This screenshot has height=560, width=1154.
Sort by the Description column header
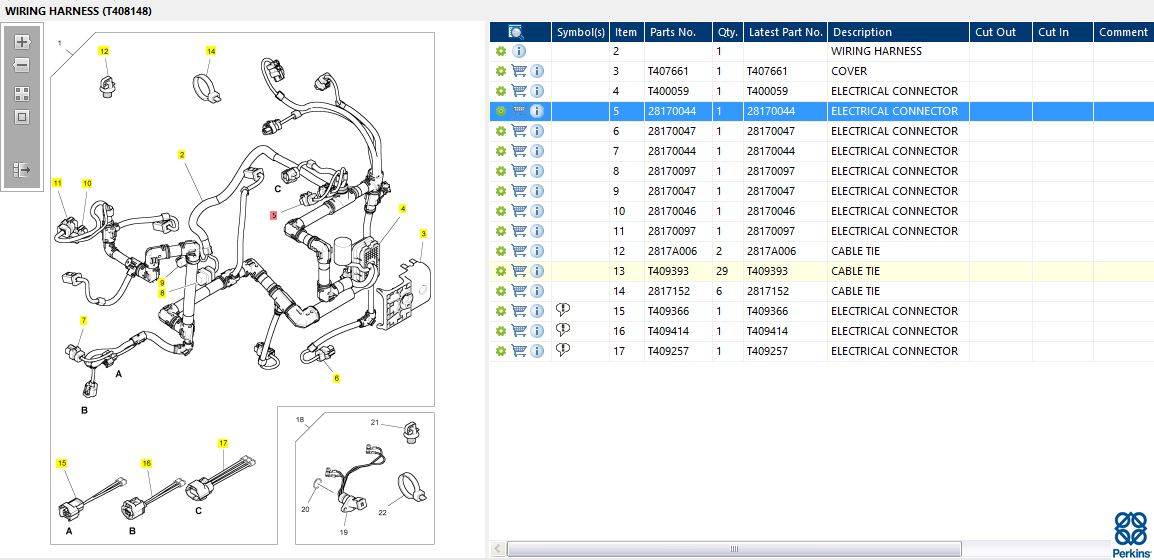862,32
